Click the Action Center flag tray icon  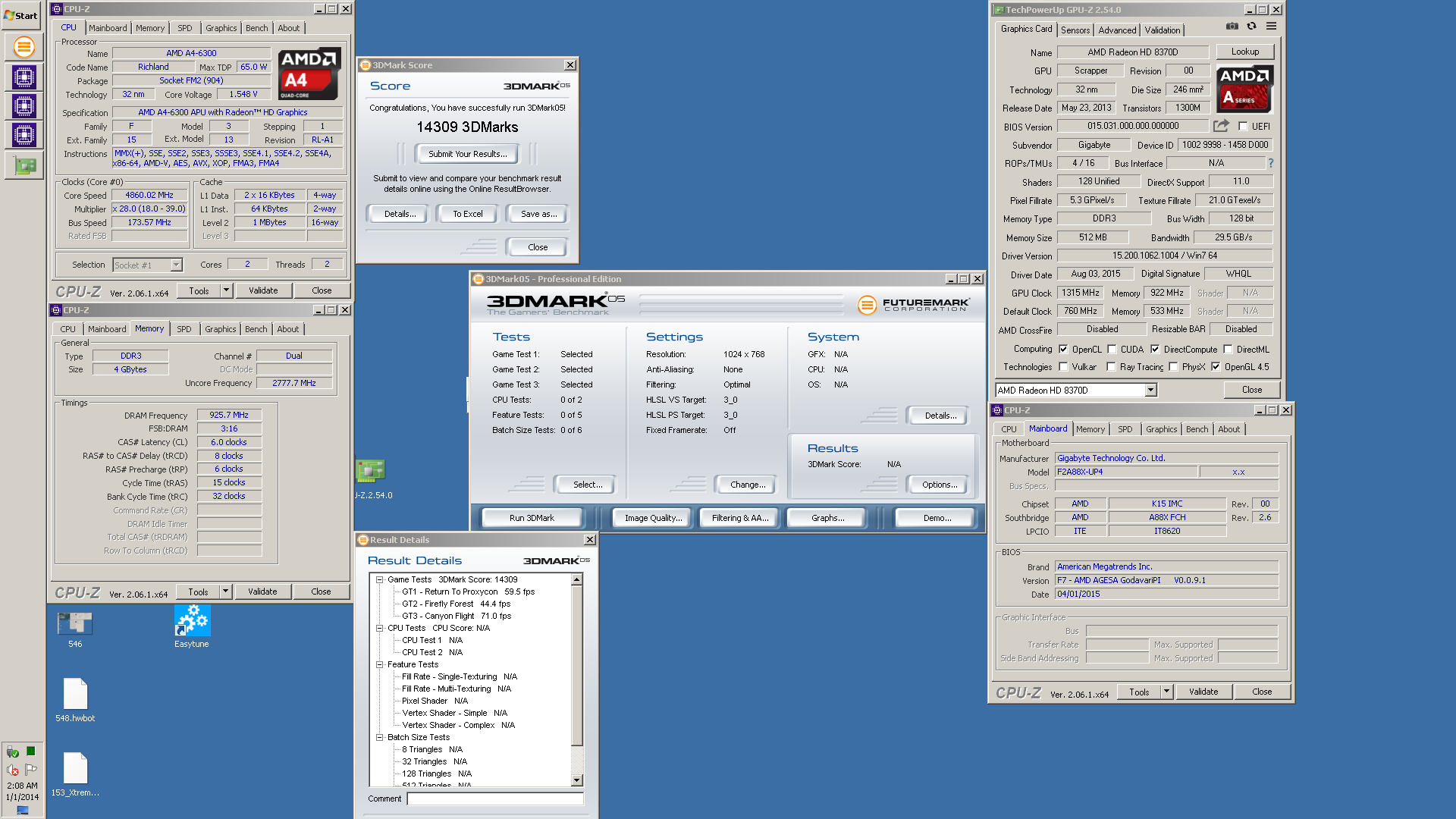(31, 770)
